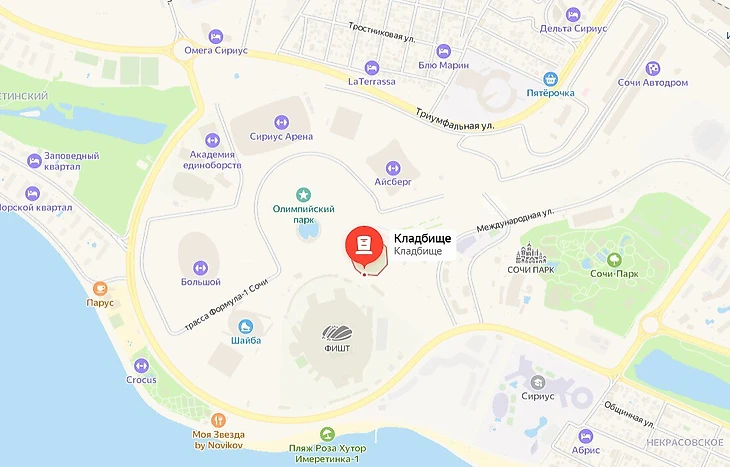
Task: Select the Сириус Арена sports icon
Action: pos(281,122)
